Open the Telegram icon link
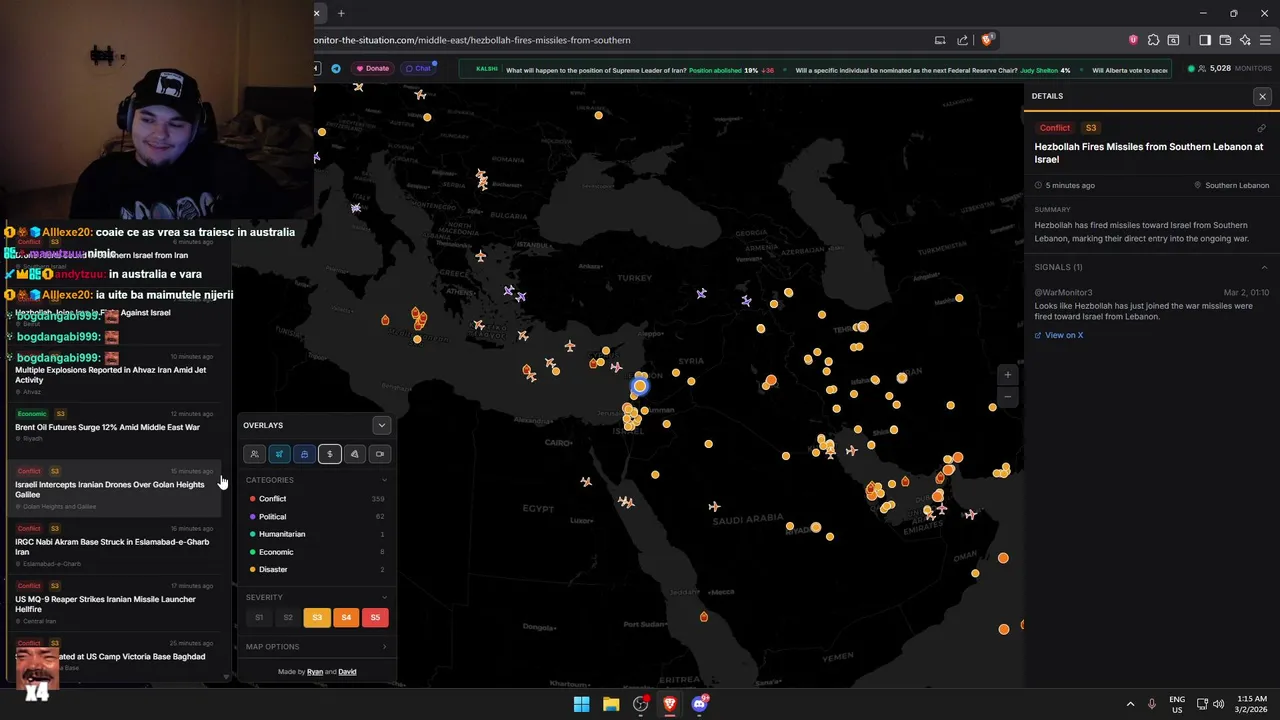The width and height of the screenshot is (1280, 720). (336, 68)
